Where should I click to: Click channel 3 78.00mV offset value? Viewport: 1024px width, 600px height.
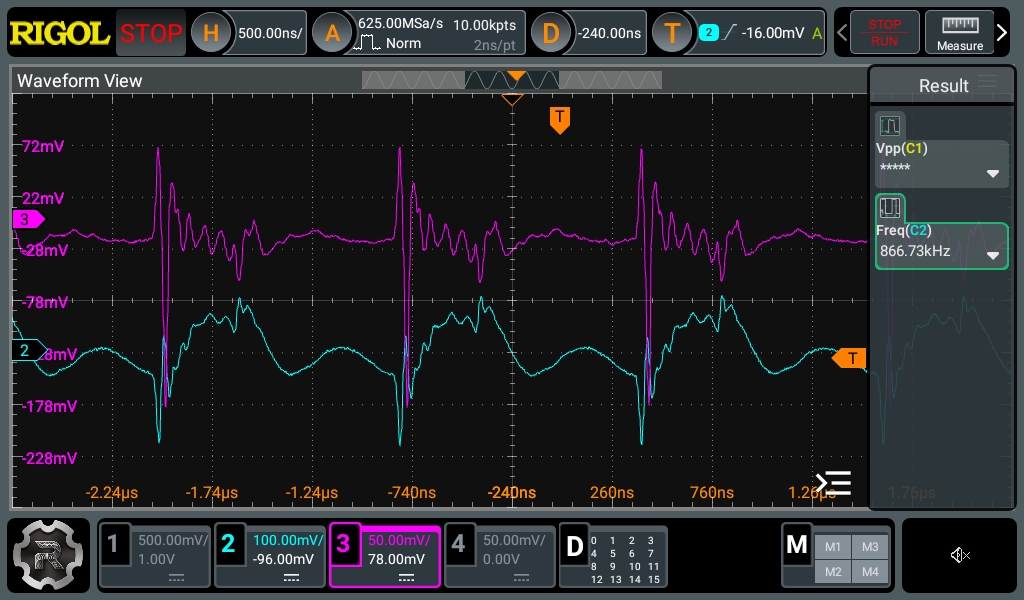tap(396, 559)
